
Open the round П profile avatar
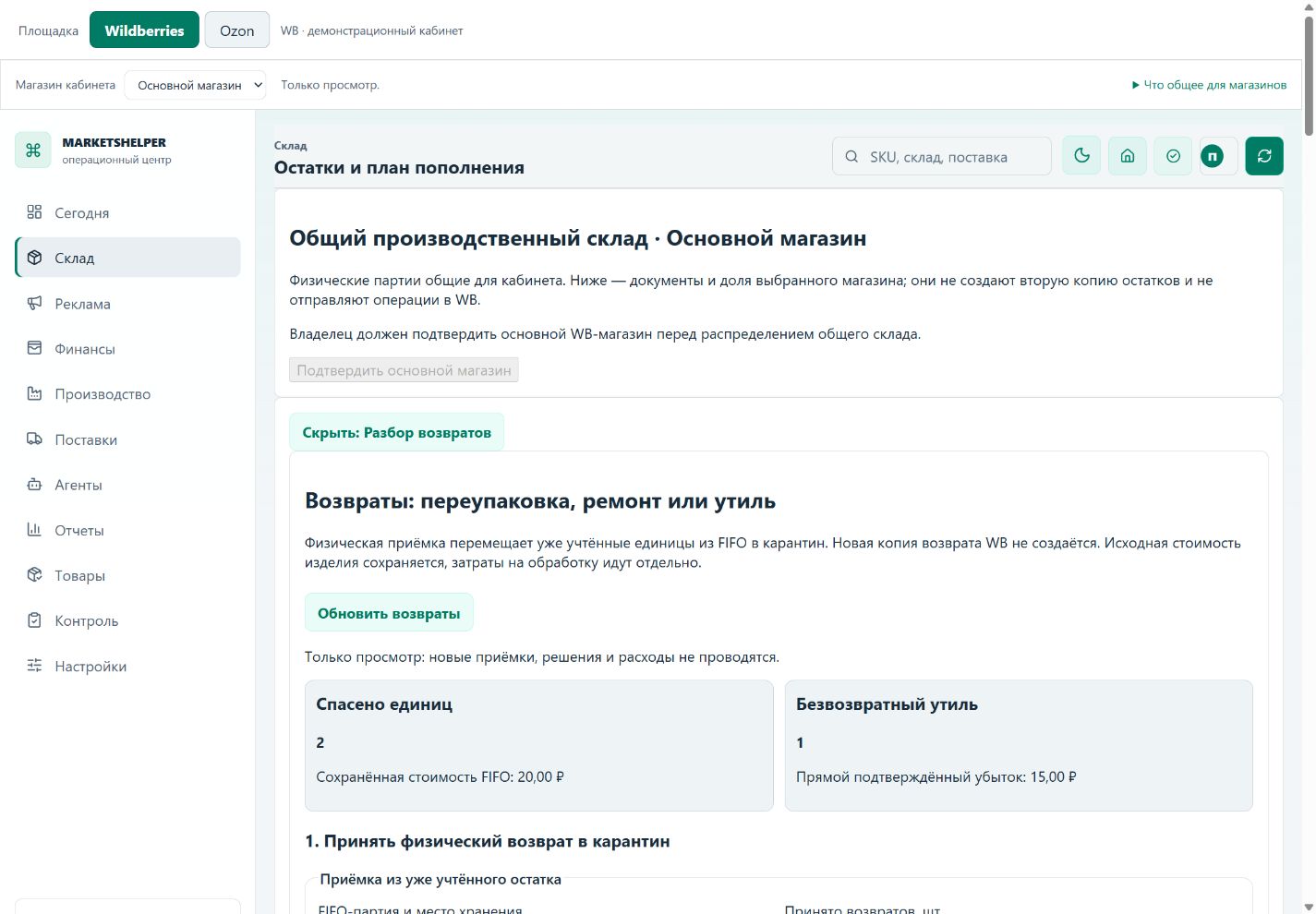coord(1213,157)
